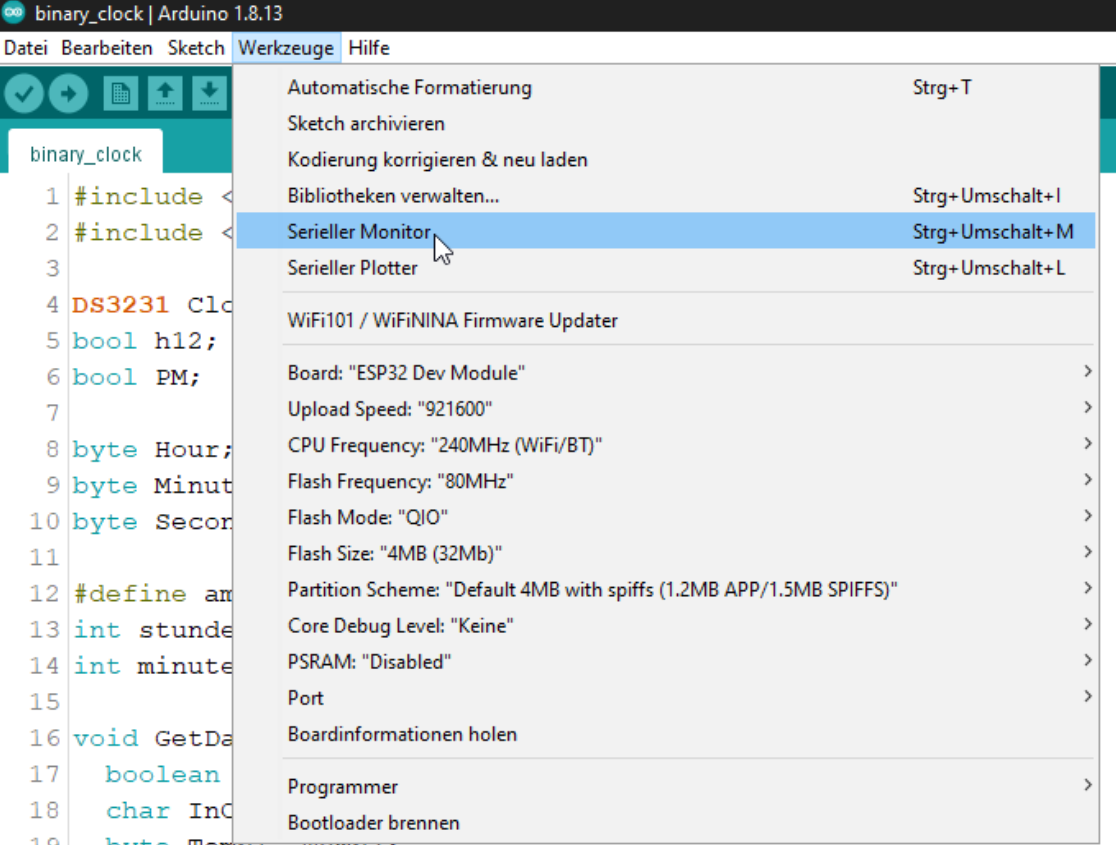Image resolution: width=1116 pixels, height=845 pixels.
Task: Open Bibliotheken verwalten... entry
Action: pyautogui.click(x=393, y=196)
